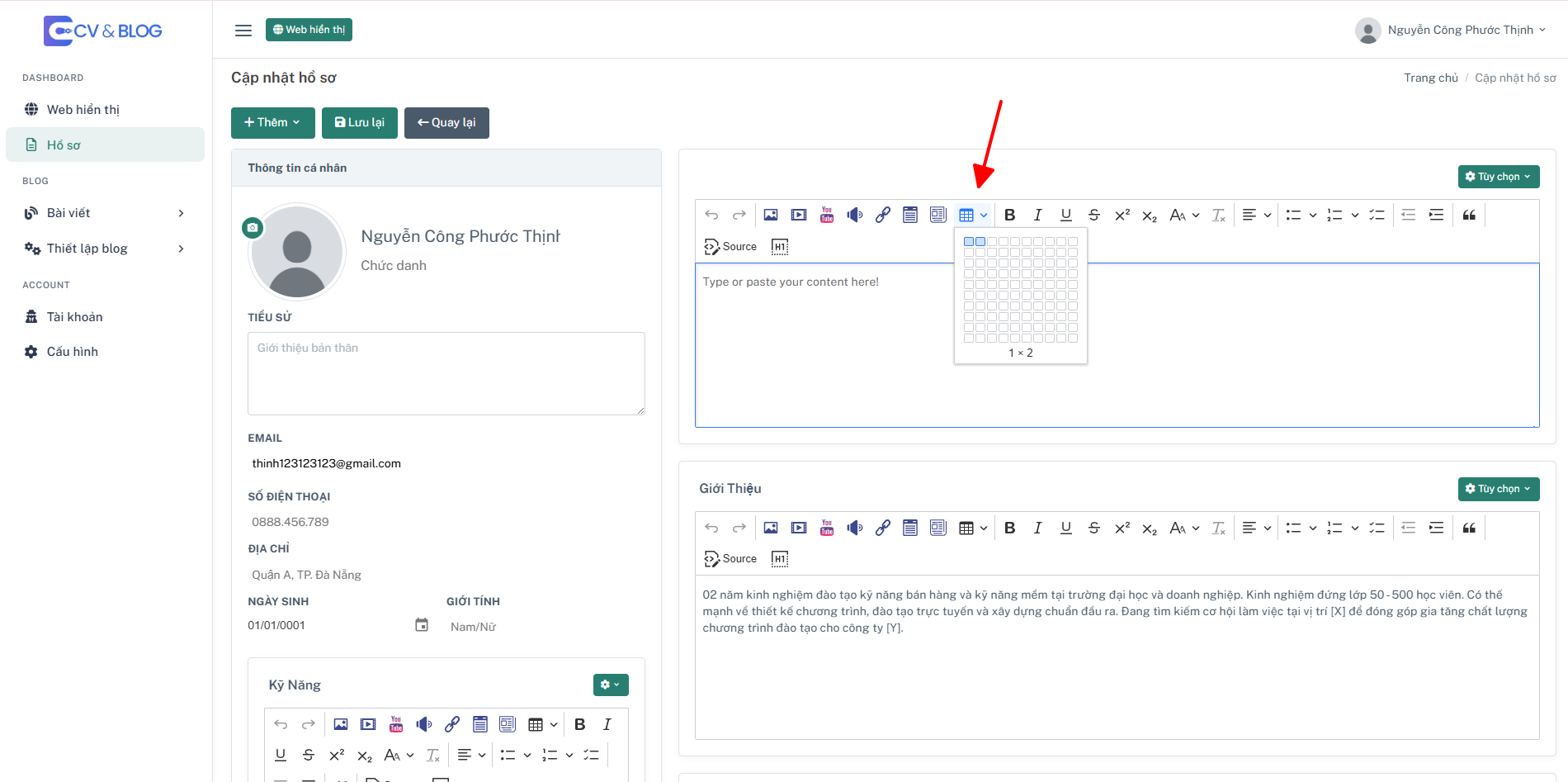Remove formatting in top editor toolbar
This screenshot has height=782, width=1568.
point(1219,215)
